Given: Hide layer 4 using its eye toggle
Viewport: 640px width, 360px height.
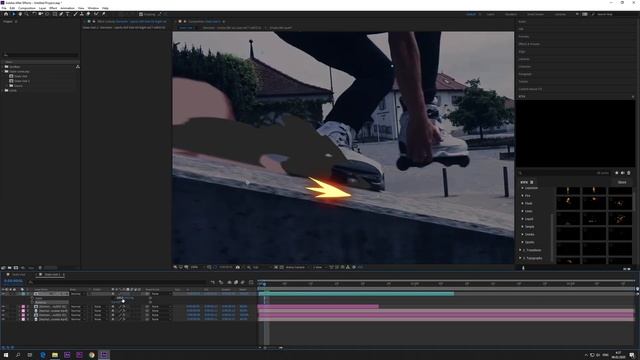Looking at the screenshot, I should pyautogui.click(x=4, y=315).
